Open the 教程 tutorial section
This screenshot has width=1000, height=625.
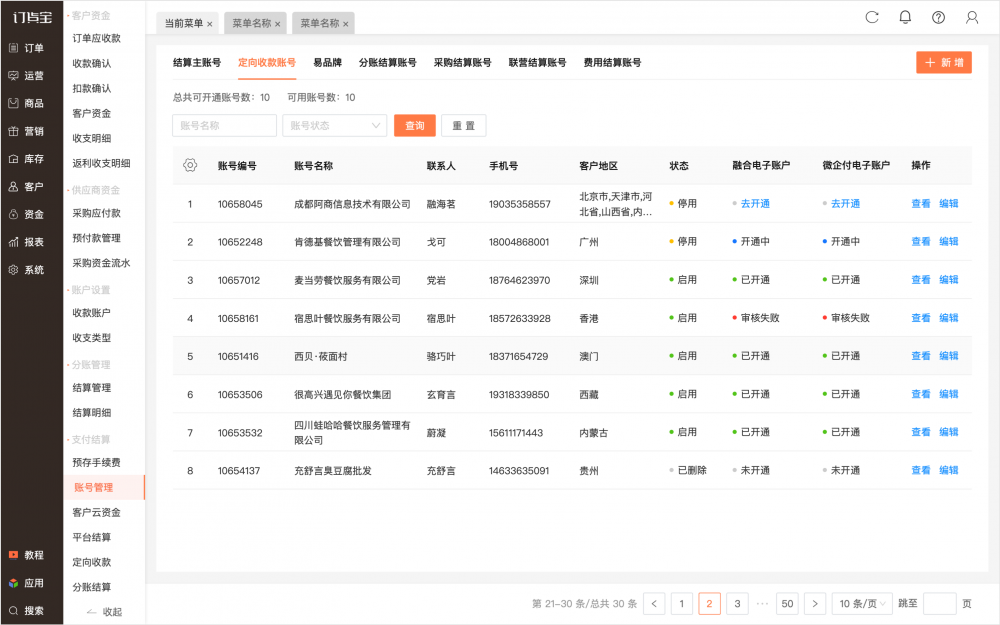(x=26, y=555)
